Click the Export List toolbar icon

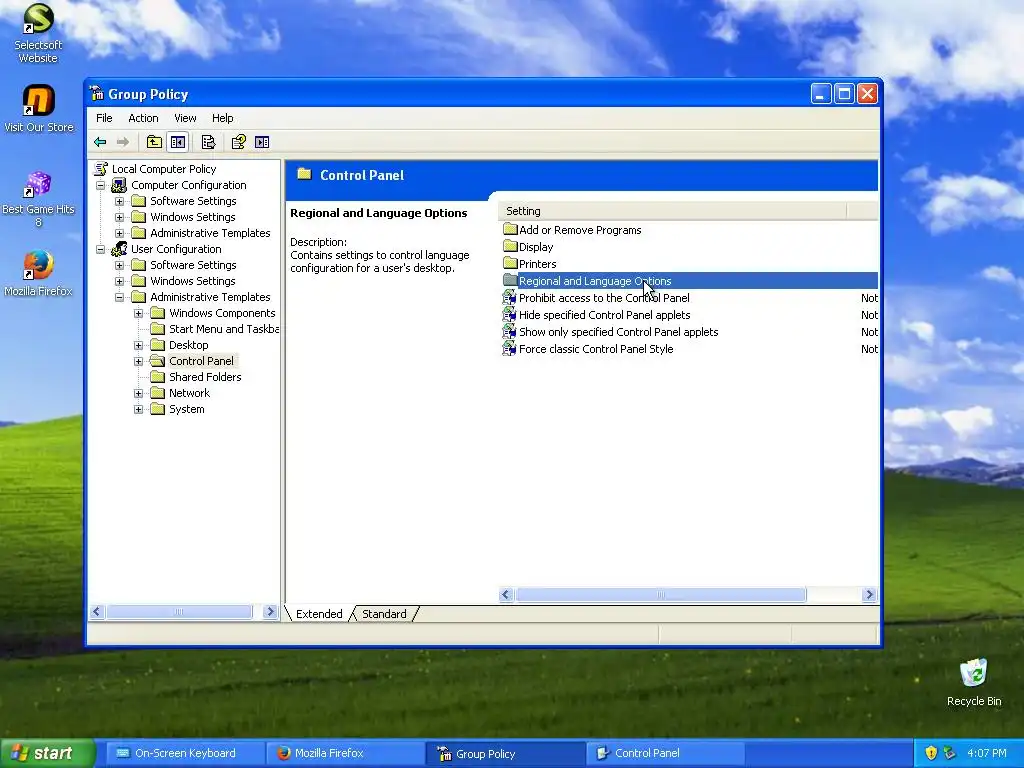(x=208, y=142)
